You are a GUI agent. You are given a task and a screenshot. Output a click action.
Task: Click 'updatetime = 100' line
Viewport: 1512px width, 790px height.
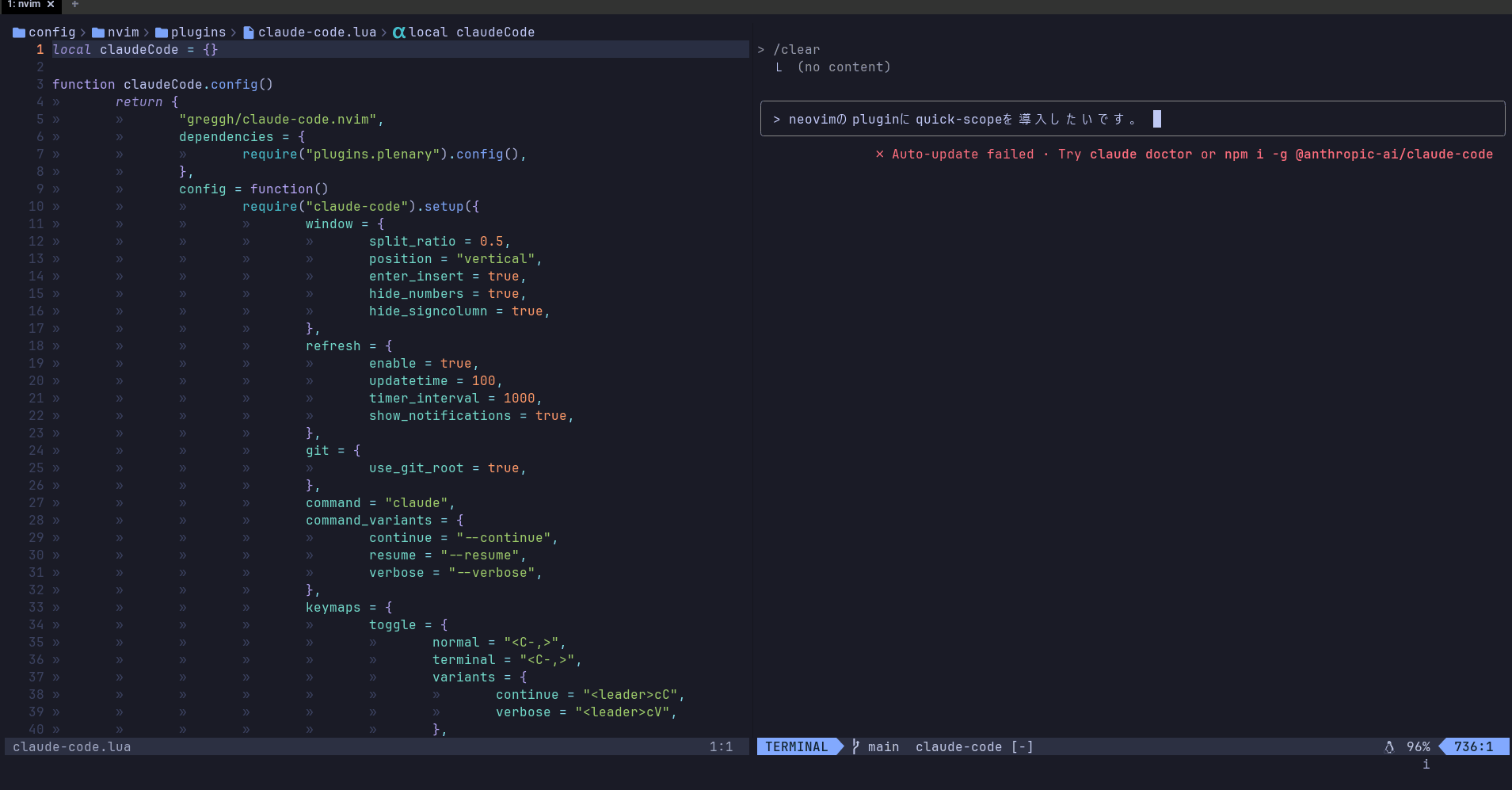tap(432, 381)
